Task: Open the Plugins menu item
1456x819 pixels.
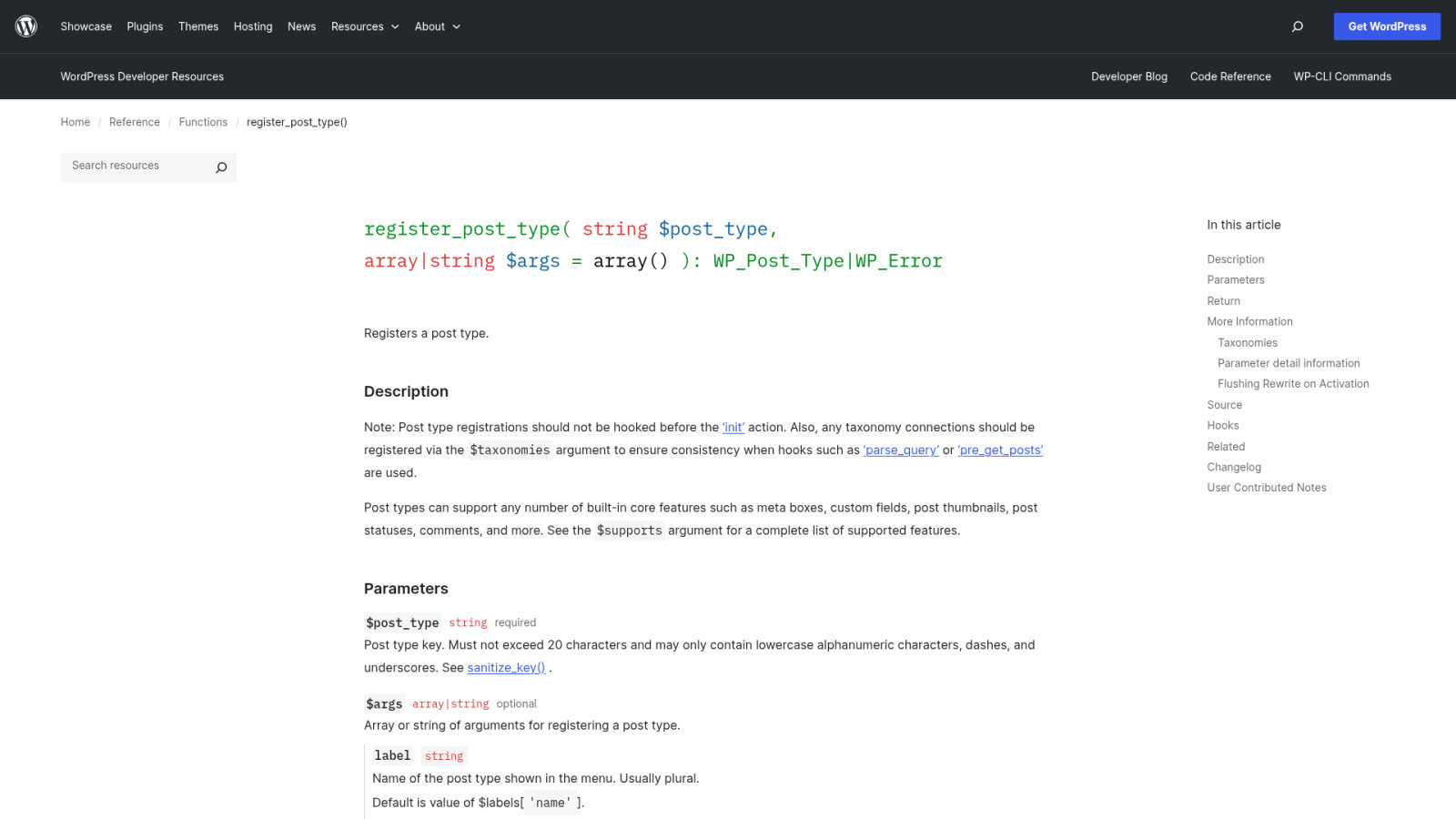Action: click(x=145, y=26)
